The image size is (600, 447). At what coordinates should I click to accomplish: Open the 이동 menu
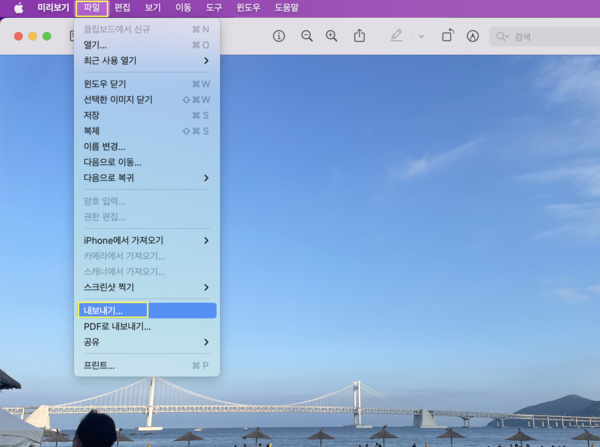click(x=183, y=8)
